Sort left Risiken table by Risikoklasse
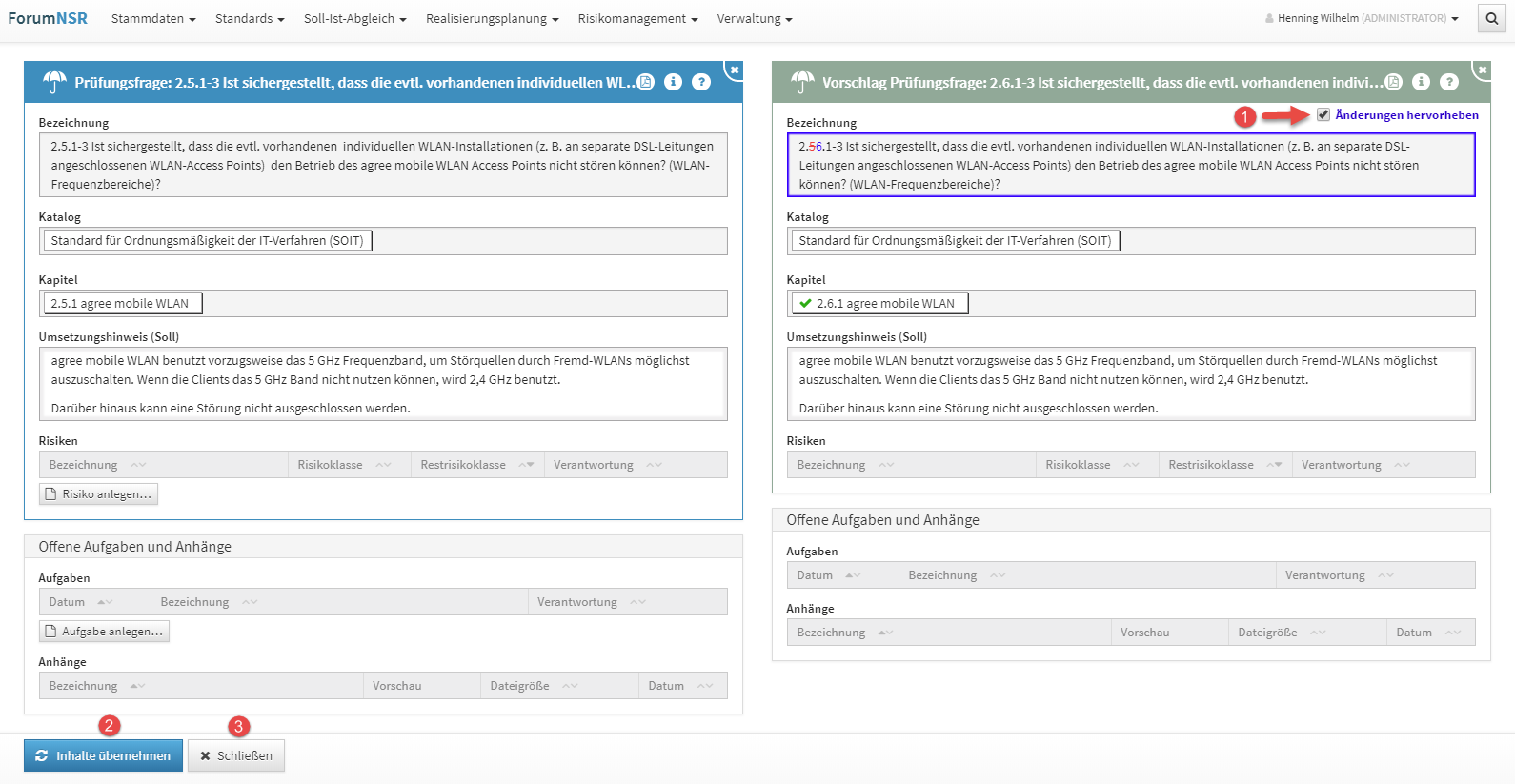This screenshot has width=1515, height=784. click(330, 465)
